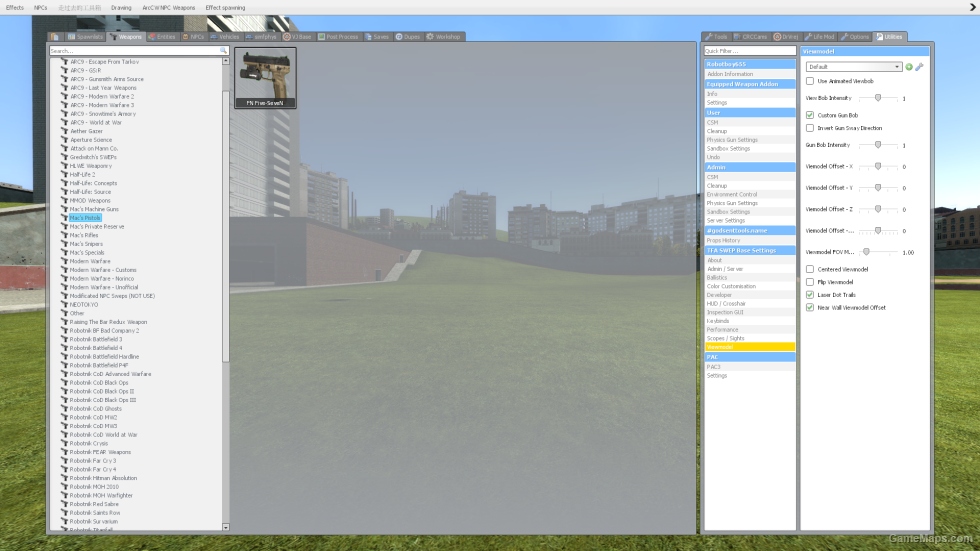Open Ballistics TFA settings
Image resolution: width=980 pixels, height=551 pixels.
[x=750, y=277]
